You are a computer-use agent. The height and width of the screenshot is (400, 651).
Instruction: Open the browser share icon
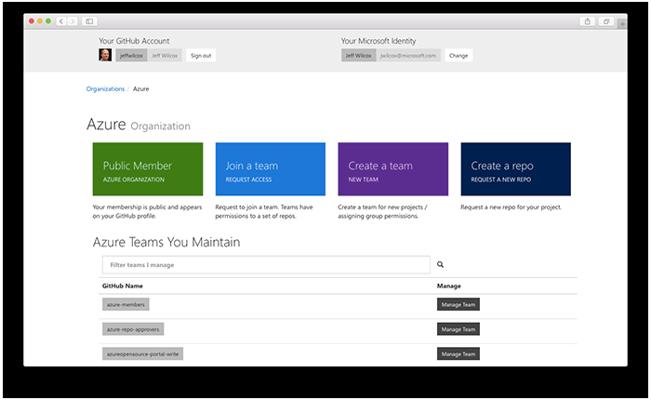(x=587, y=21)
